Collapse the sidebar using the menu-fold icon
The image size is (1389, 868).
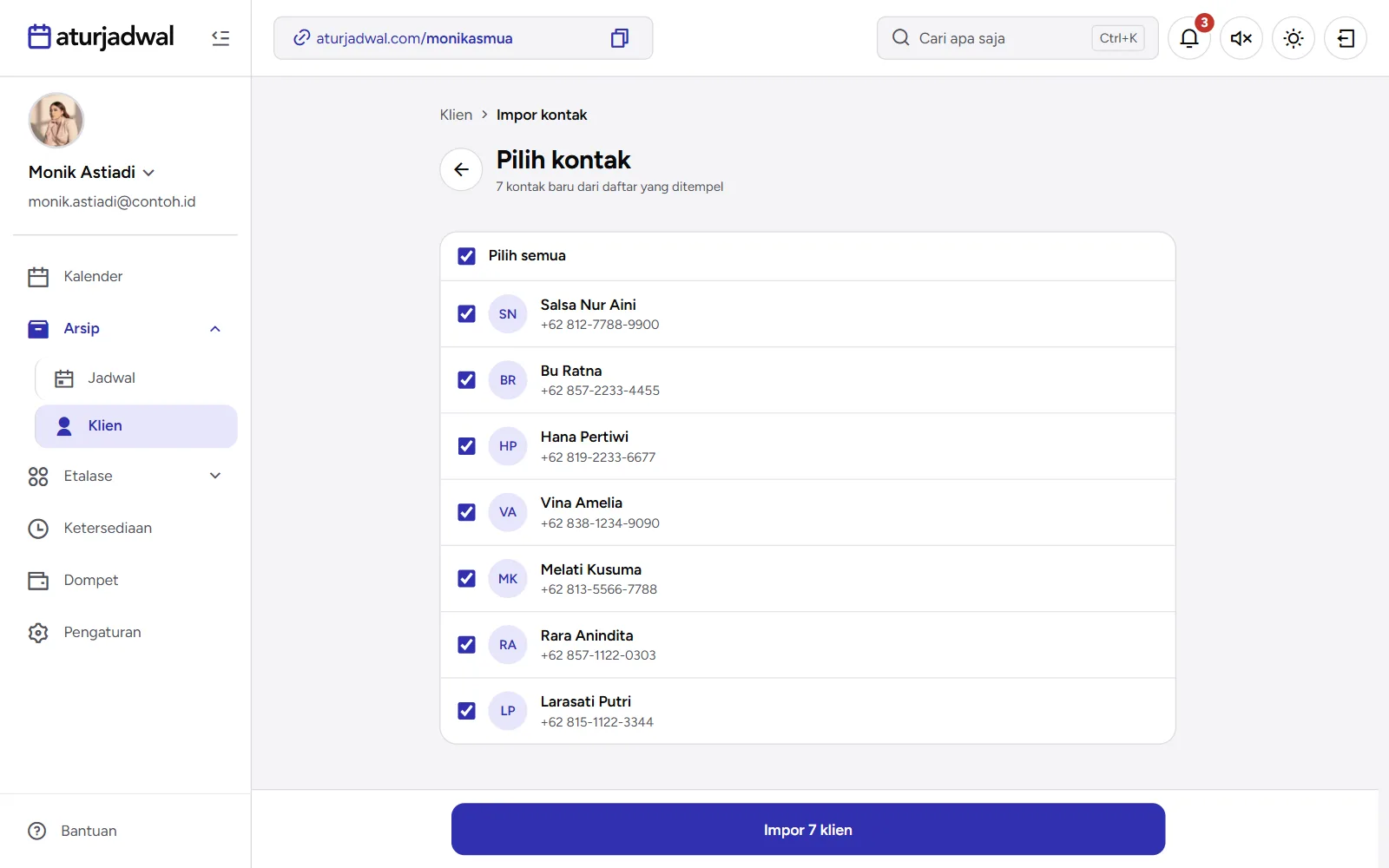click(x=221, y=38)
